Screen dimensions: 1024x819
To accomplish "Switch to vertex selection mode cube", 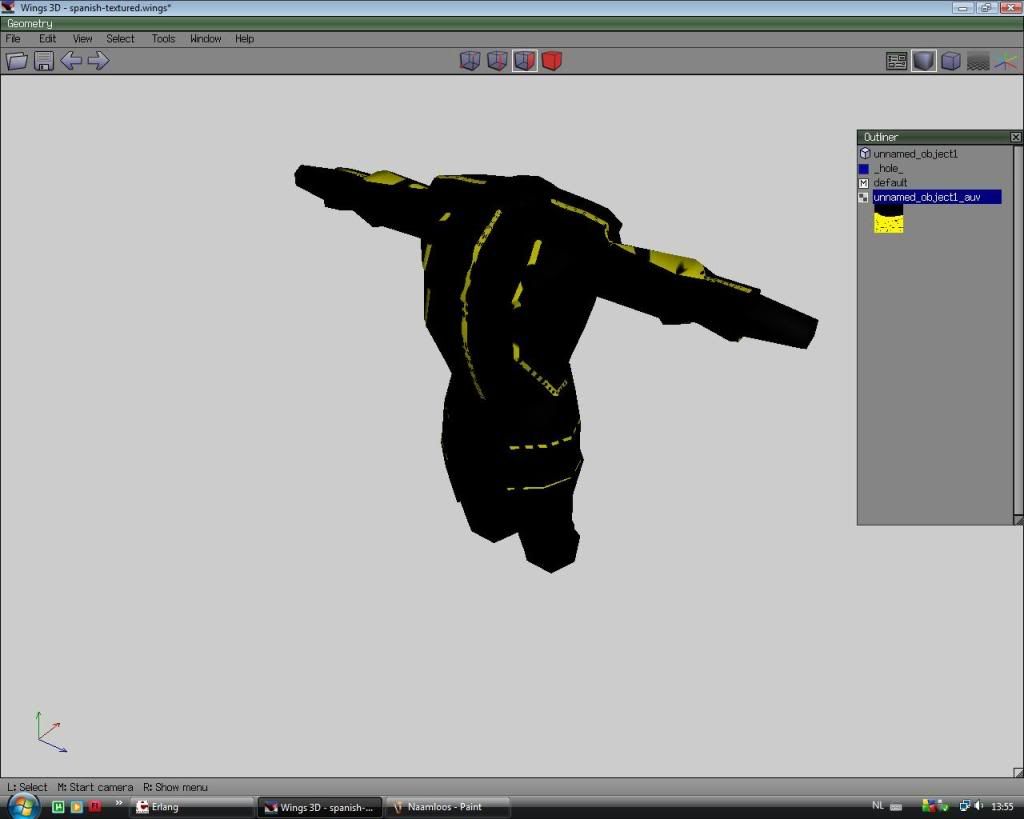I will click(470, 61).
